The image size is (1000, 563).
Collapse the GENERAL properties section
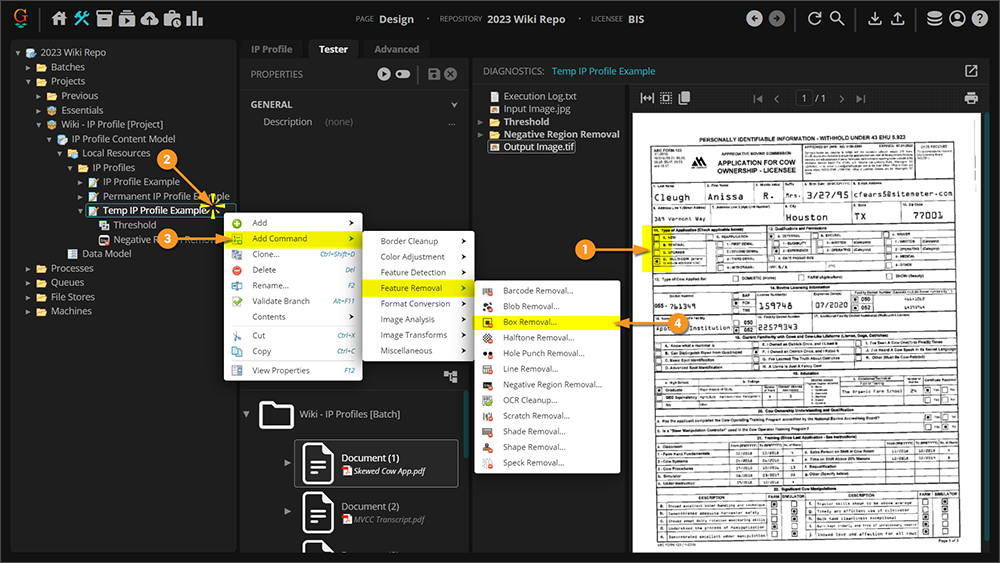point(454,105)
